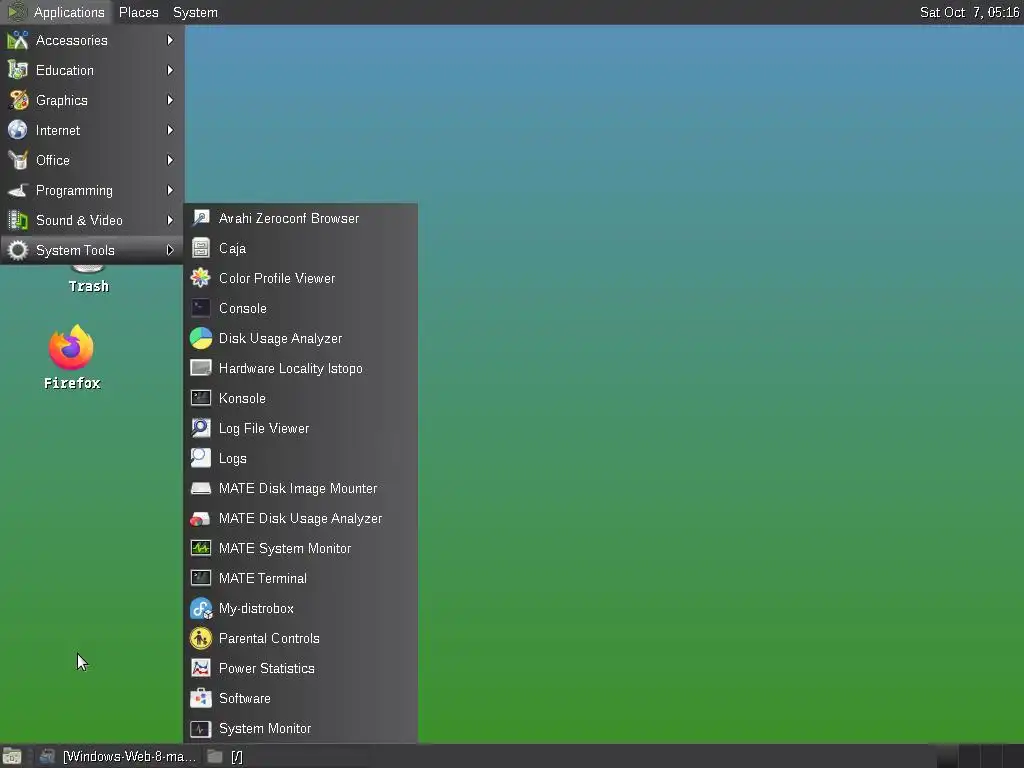The image size is (1024, 768).
Task: Click workspace switcher in bottom panel
Action: tap(979, 756)
